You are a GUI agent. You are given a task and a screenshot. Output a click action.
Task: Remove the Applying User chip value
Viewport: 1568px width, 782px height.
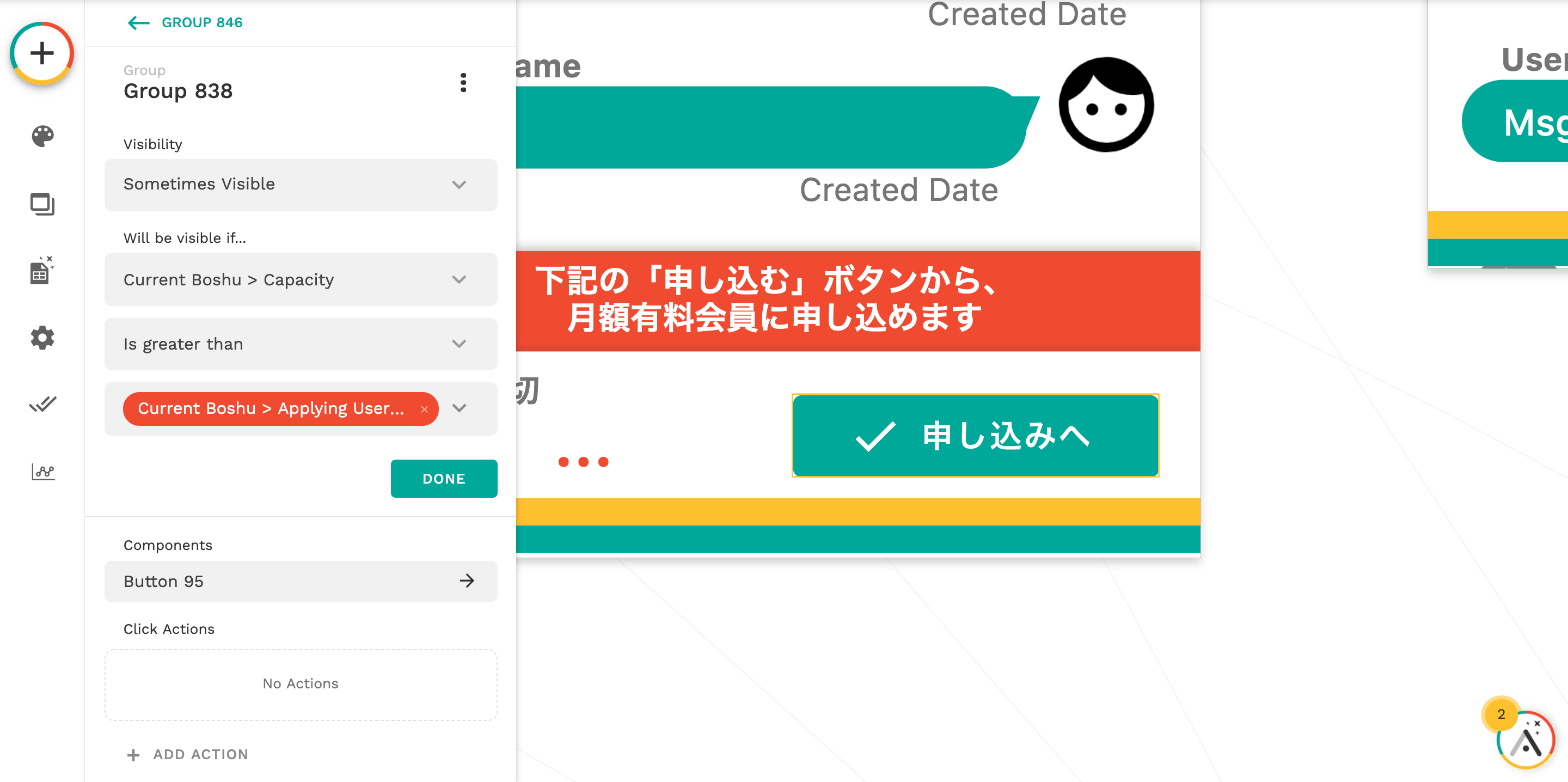(x=424, y=410)
